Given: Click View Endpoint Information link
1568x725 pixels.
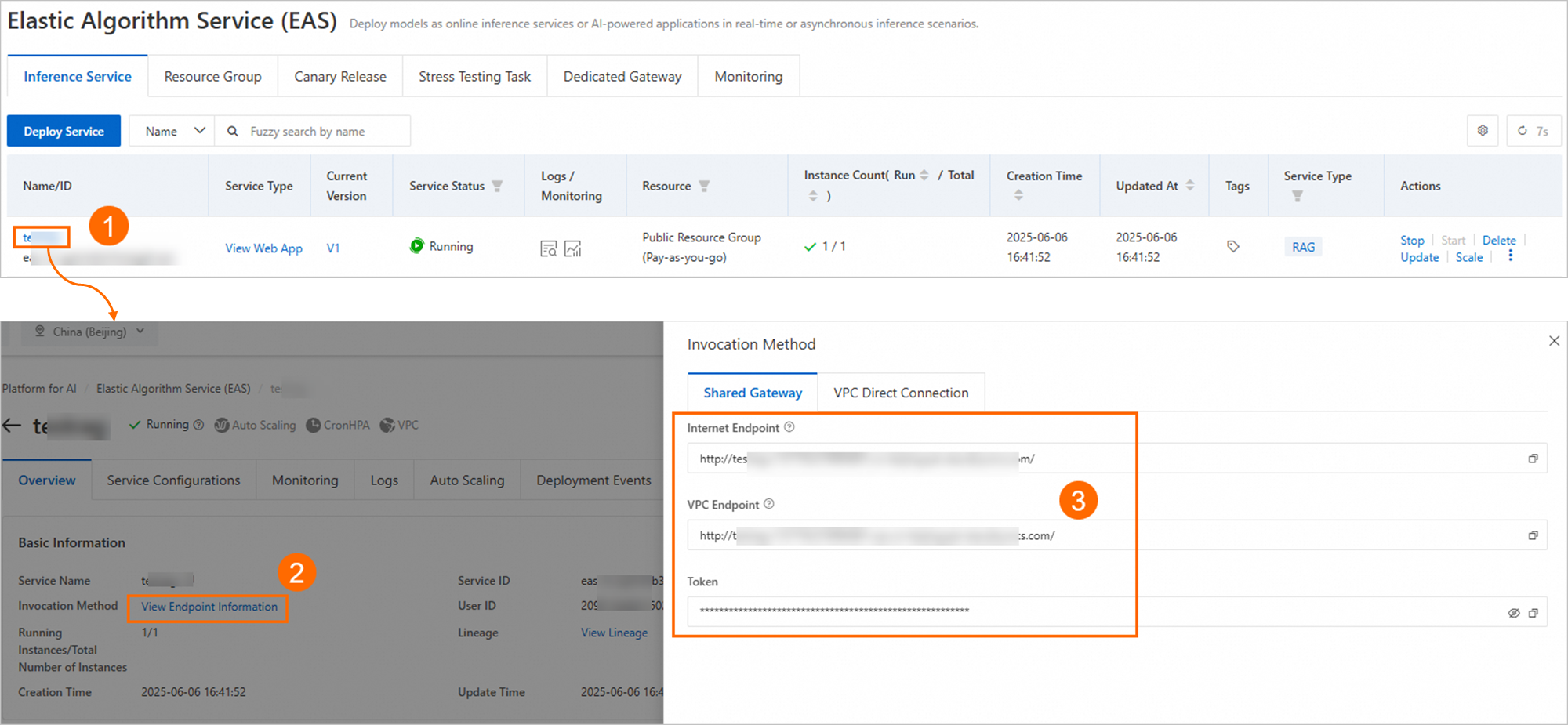Looking at the screenshot, I should tap(209, 607).
